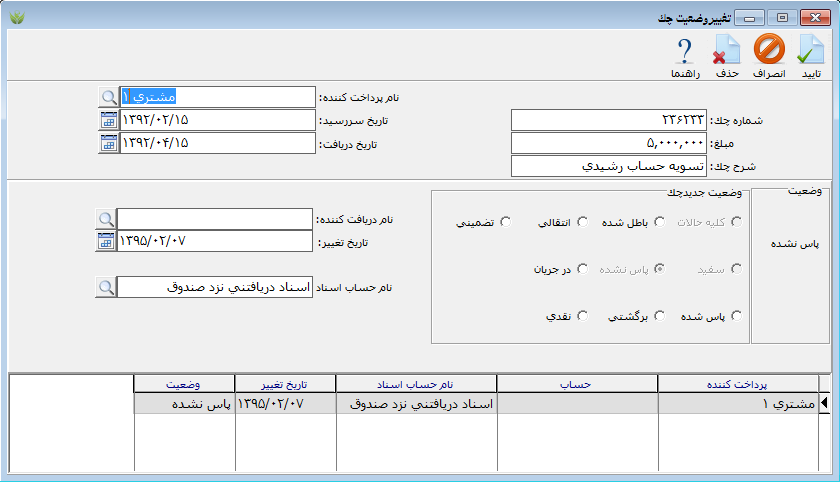Select the باطل شده radio button
Image resolution: width=840 pixels, height=482 pixels.
659,222
